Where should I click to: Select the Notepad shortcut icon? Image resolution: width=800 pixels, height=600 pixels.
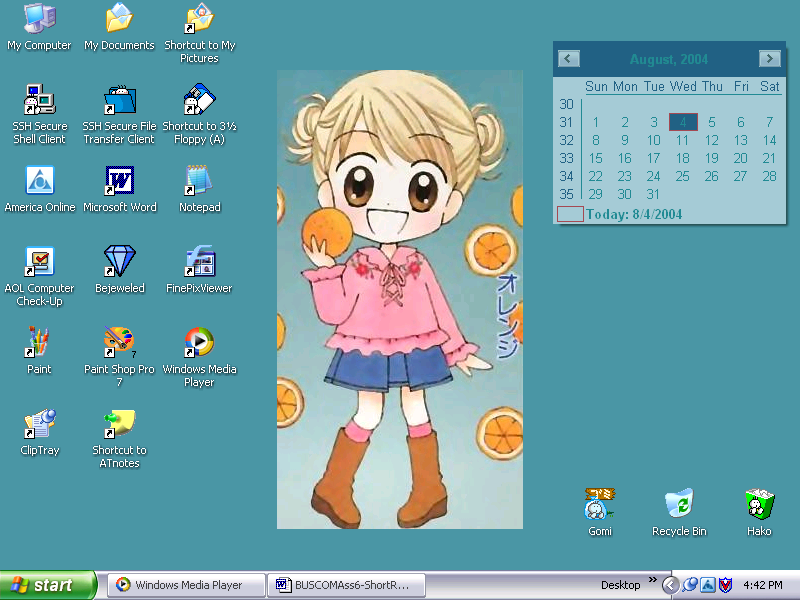(199, 180)
